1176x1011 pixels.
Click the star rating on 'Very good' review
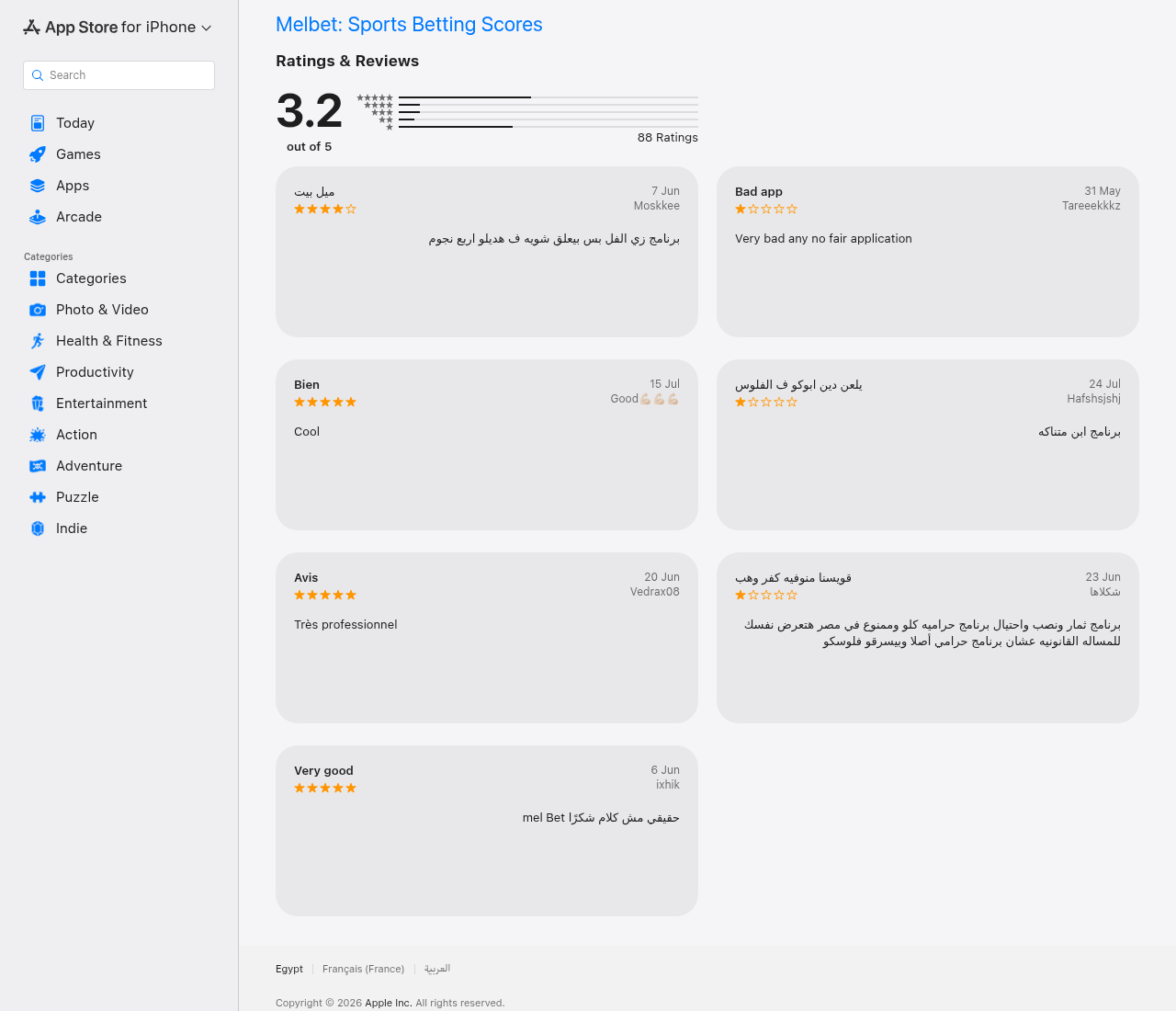[325, 789]
